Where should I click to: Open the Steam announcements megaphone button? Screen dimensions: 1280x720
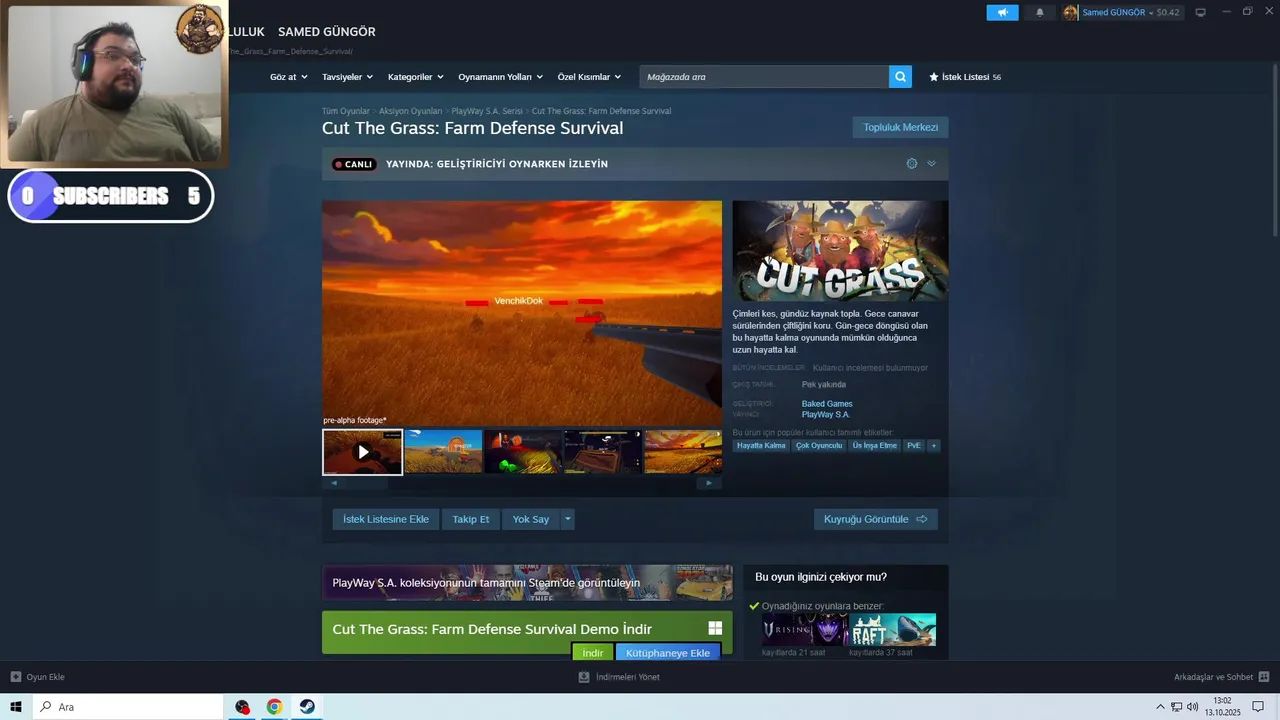coord(1002,12)
